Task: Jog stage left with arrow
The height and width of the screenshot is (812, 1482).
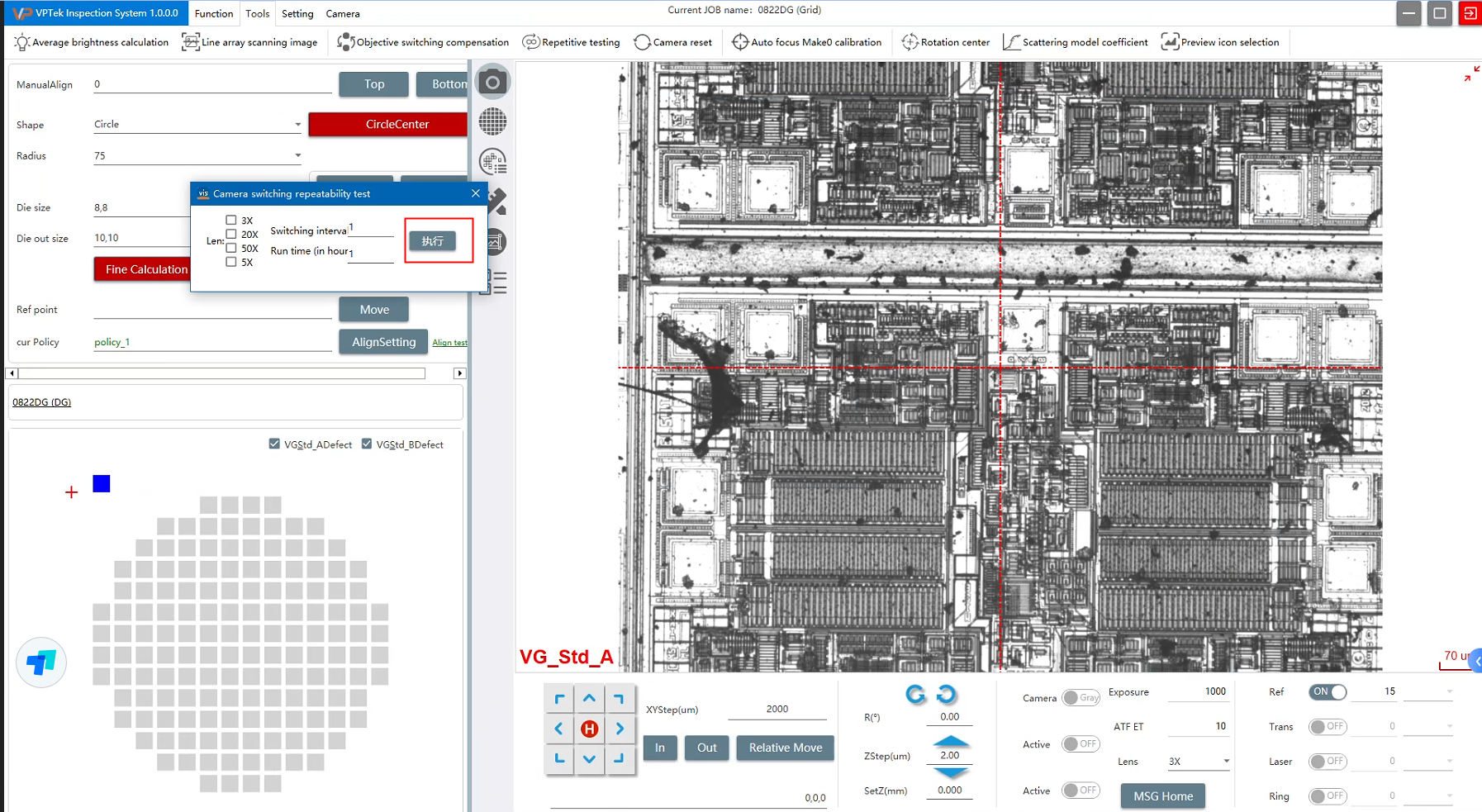Action: pos(559,729)
